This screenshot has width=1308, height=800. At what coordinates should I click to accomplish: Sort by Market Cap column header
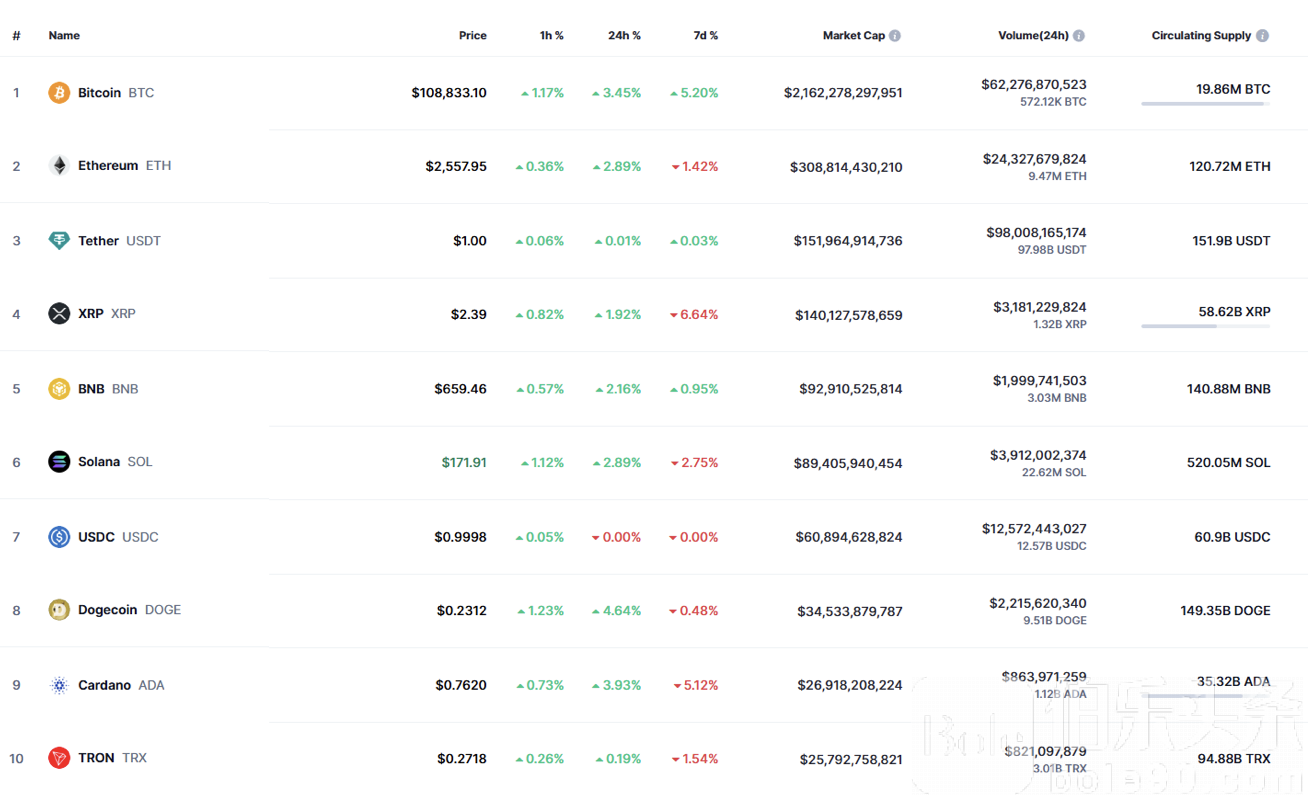coord(854,36)
